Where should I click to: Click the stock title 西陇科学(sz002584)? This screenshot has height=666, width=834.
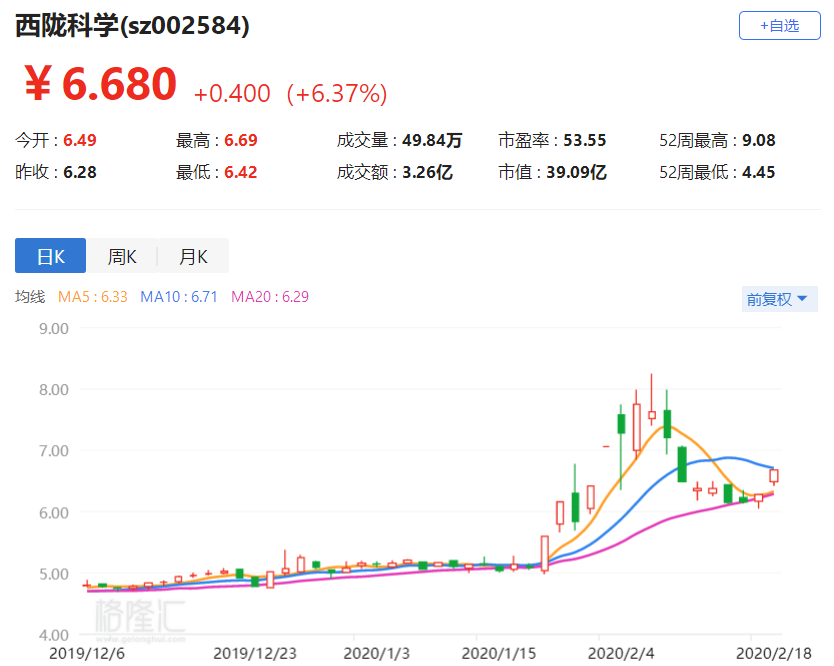coord(132,25)
